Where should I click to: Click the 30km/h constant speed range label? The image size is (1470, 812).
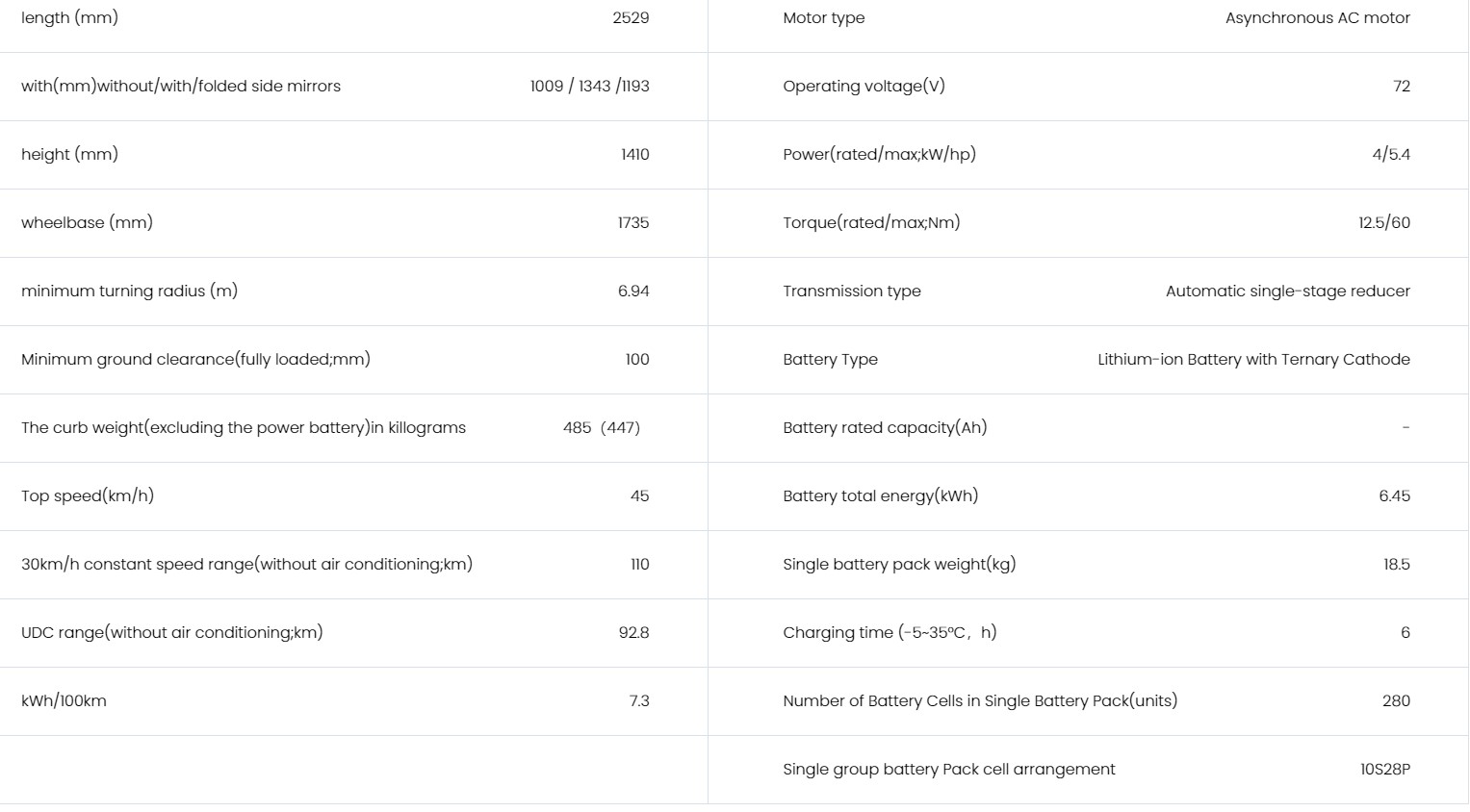pyautogui.click(x=246, y=565)
